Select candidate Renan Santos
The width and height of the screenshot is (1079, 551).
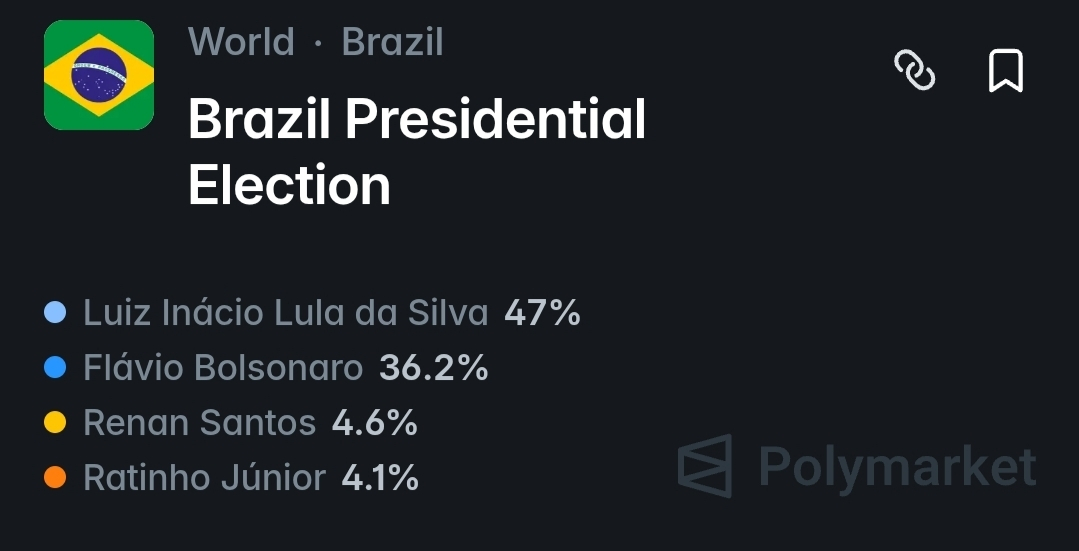click(x=199, y=423)
